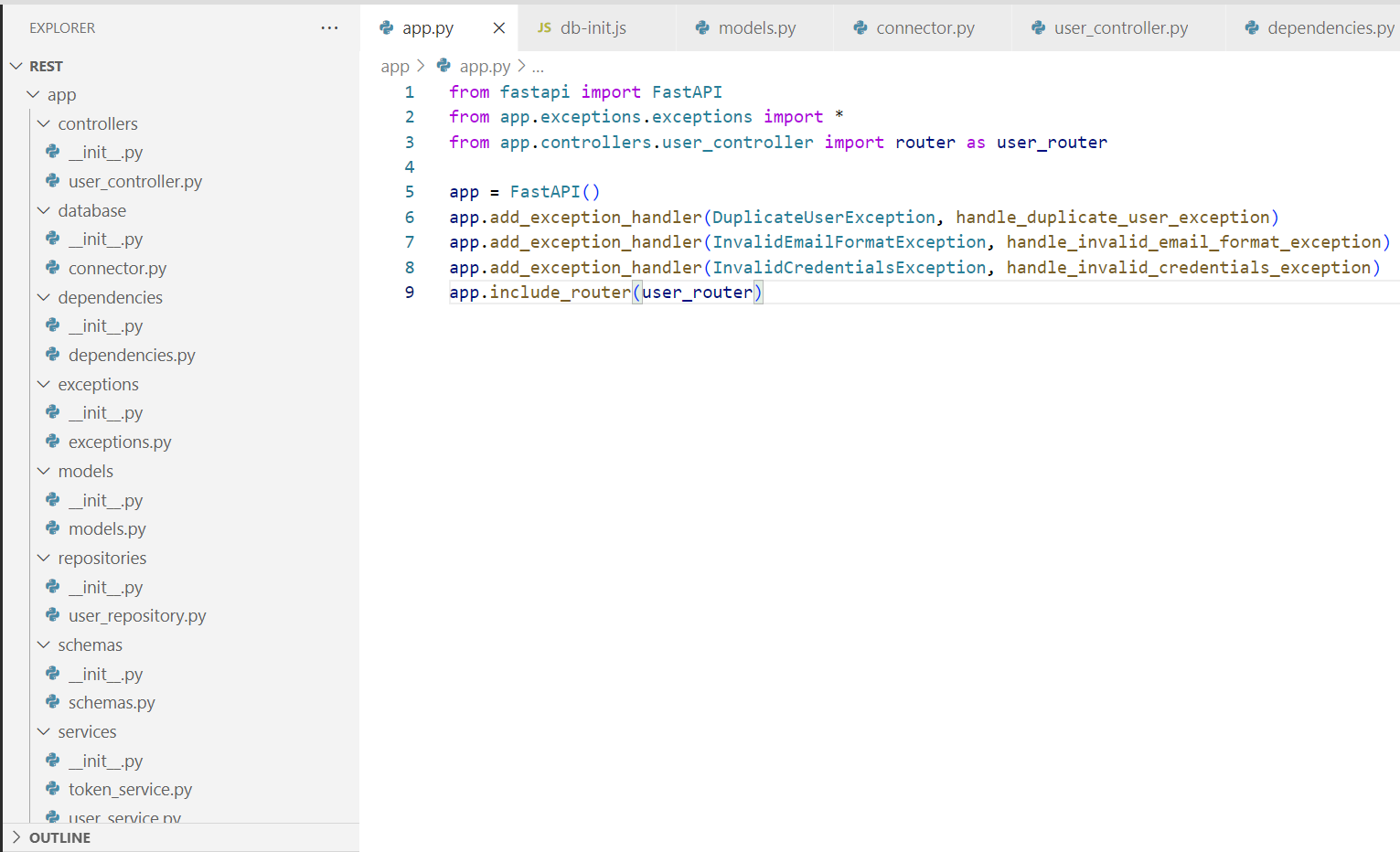The image size is (1400, 852).
Task: Collapse the exceptions folder
Action: point(43,384)
